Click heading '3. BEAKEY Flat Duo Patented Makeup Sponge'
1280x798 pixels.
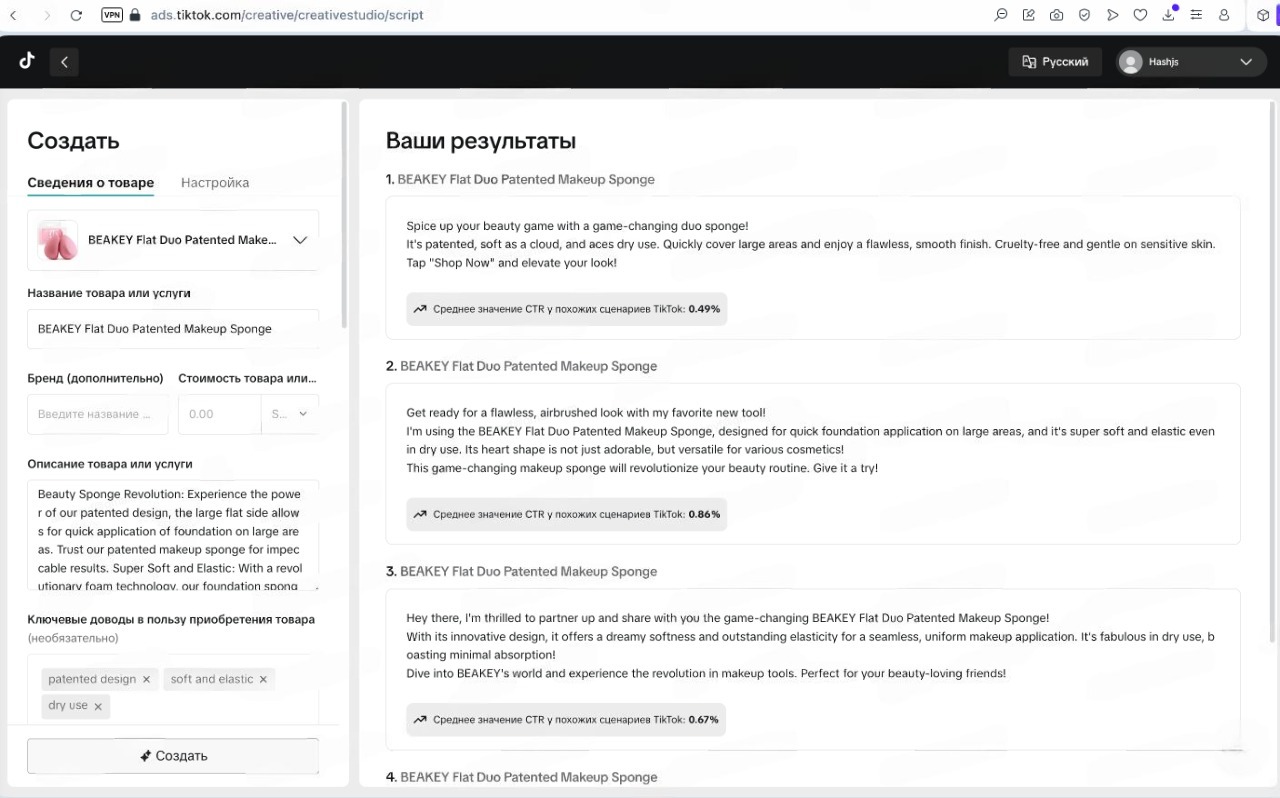click(521, 572)
